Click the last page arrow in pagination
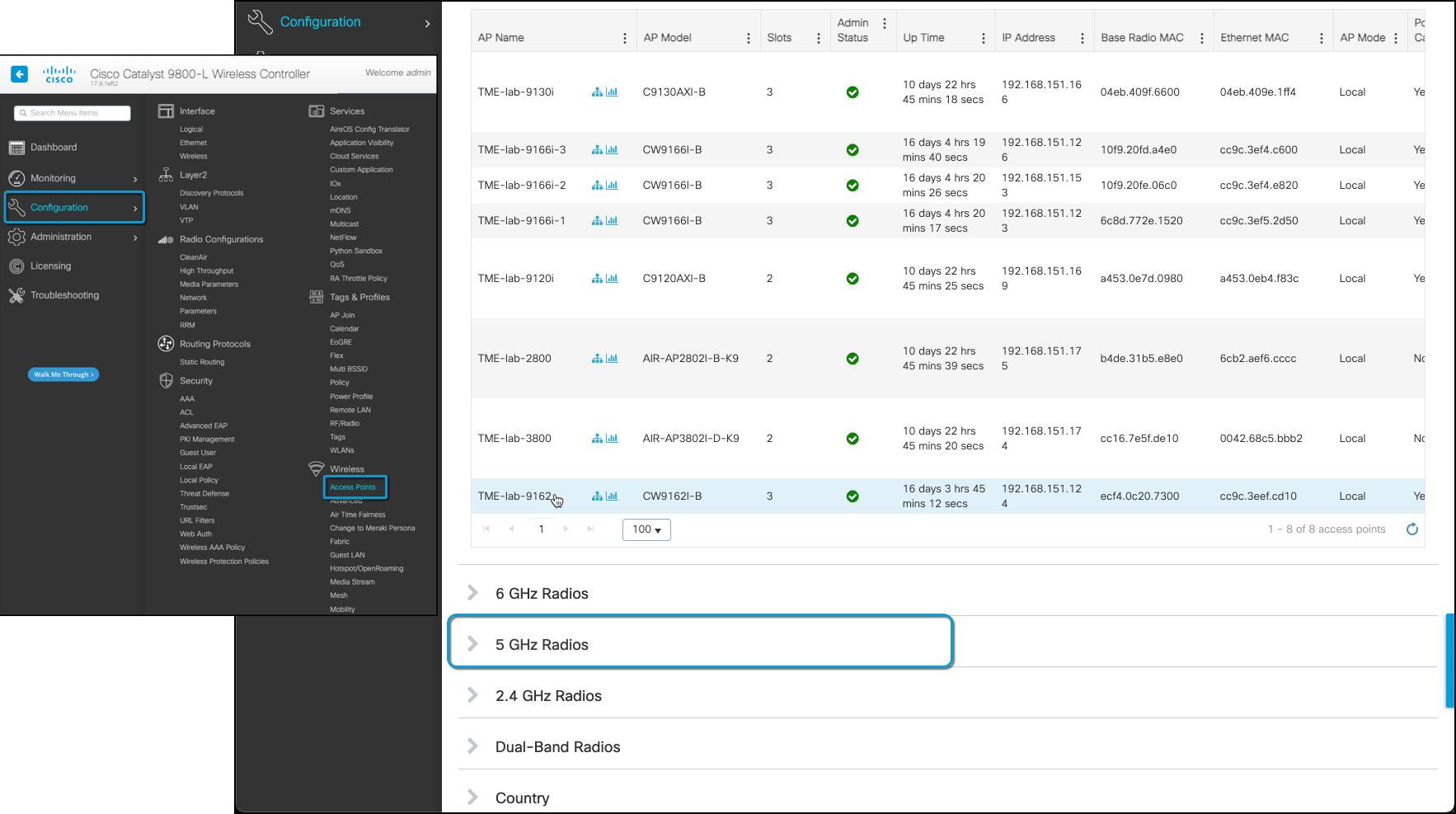Viewport: 1456px width, 814px height. click(590, 529)
